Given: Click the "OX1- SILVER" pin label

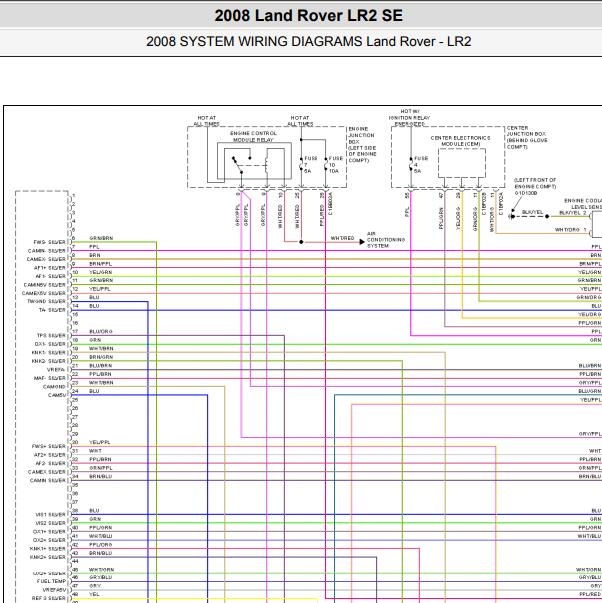Looking at the screenshot, I should (x=50, y=344).
